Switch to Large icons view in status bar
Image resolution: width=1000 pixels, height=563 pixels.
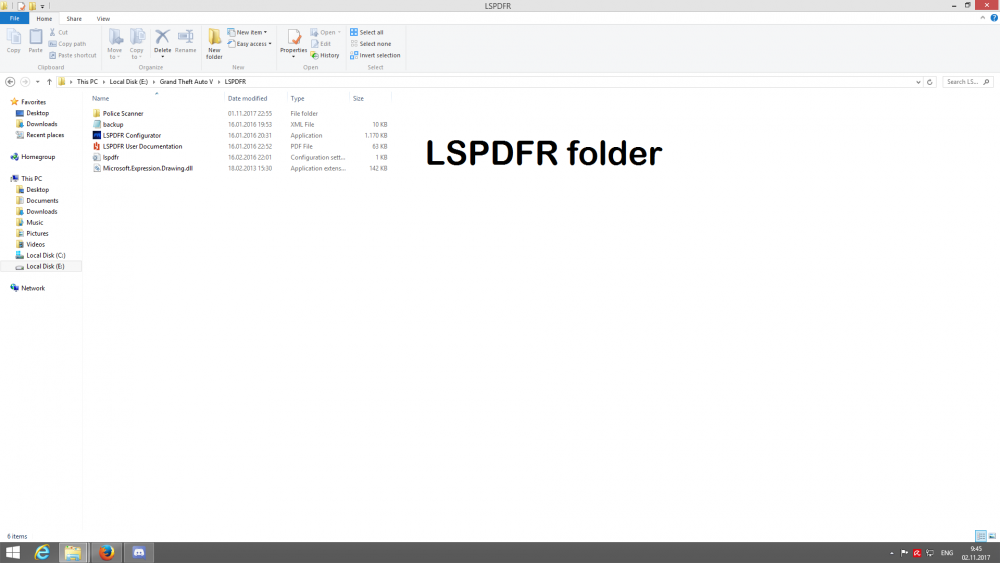point(992,536)
